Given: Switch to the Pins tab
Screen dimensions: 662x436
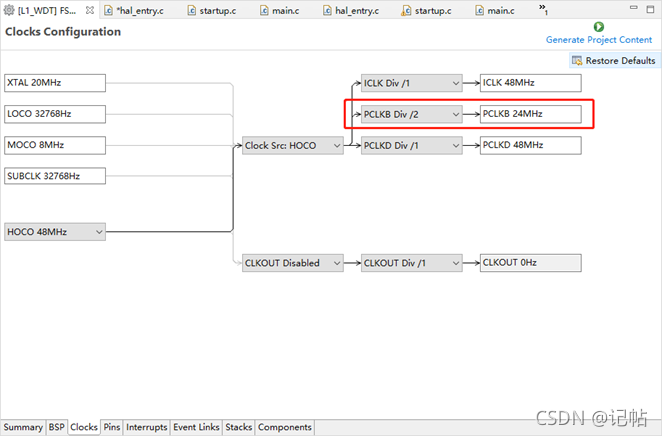Looking at the screenshot, I should click(x=112, y=427).
